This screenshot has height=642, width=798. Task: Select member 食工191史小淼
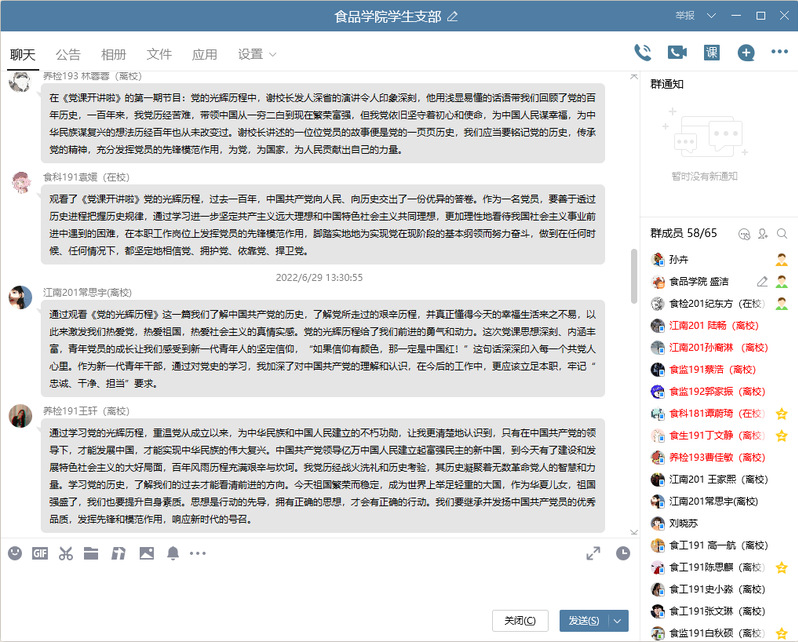pyautogui.click(x=719, y=589)
